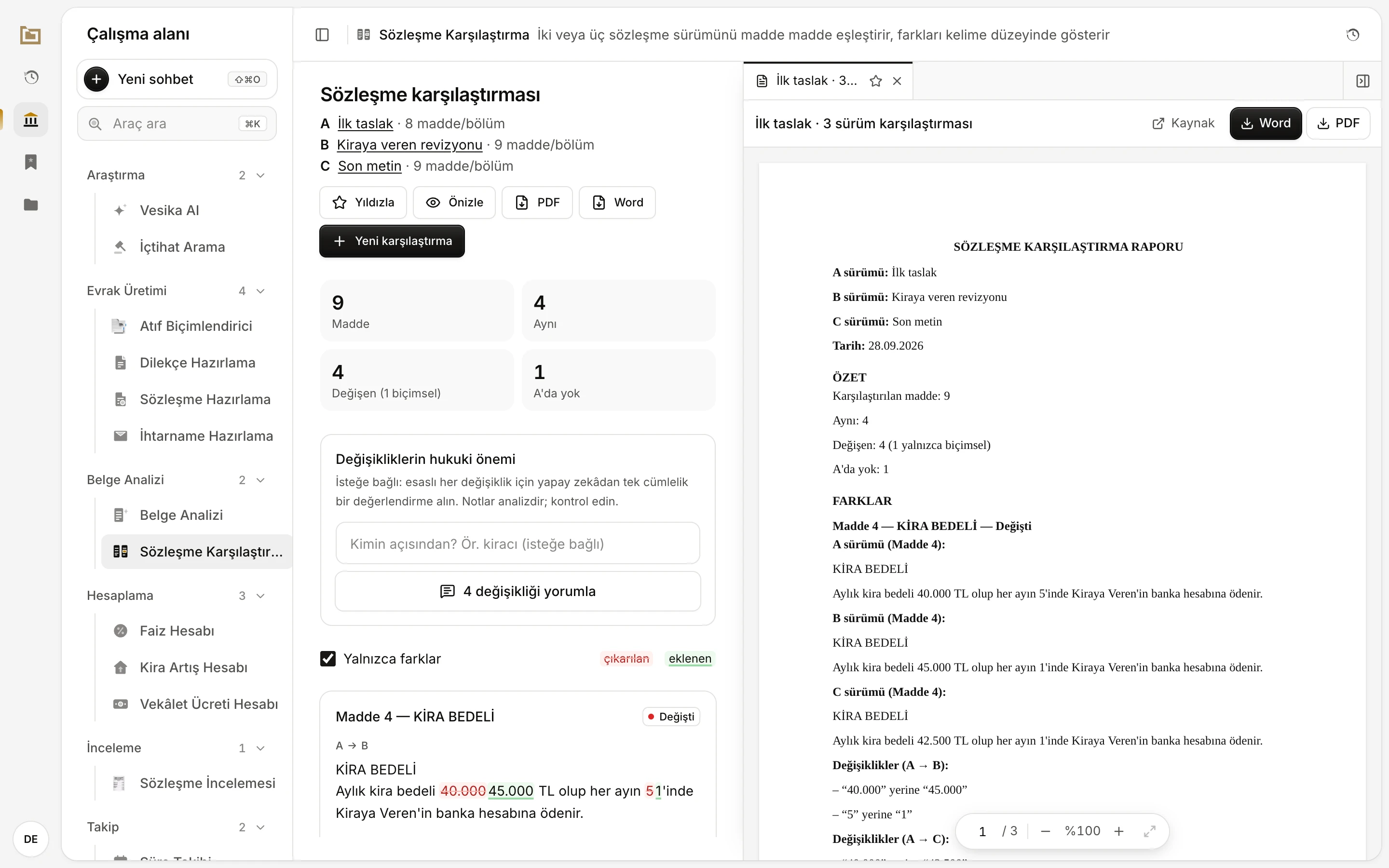Screen dimensions: 1389x868
Task: Click the Vesika AI sparkle icon
Action: pyautogui.click(x=120, y=210)
